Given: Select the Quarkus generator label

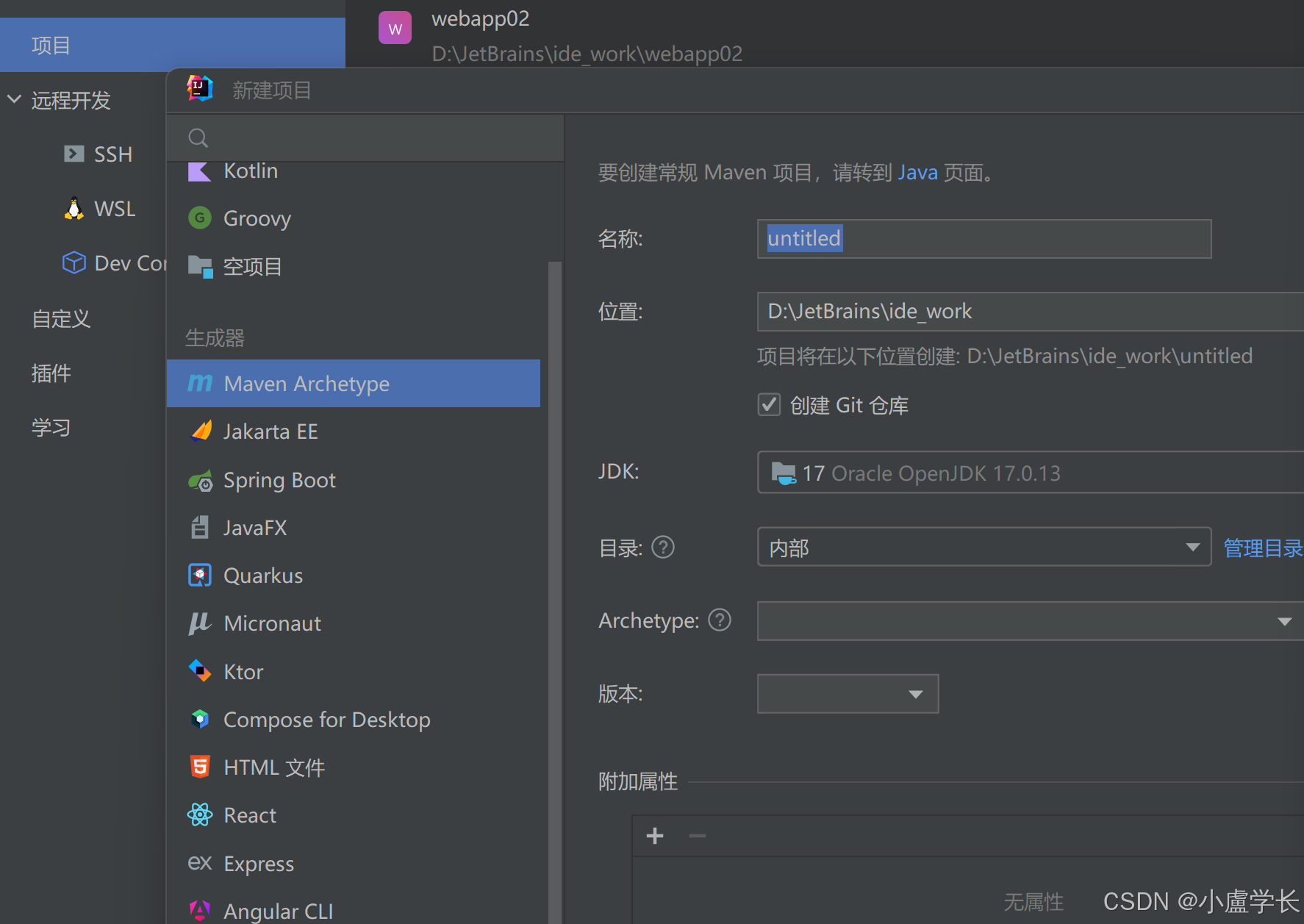Looking at the screenshot, I should pyautogui.click(x=263, y=576).
